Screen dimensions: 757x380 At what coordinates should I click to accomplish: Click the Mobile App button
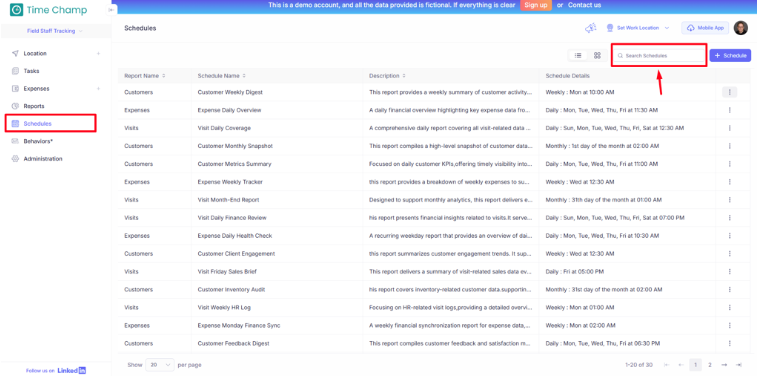[705, 28]
